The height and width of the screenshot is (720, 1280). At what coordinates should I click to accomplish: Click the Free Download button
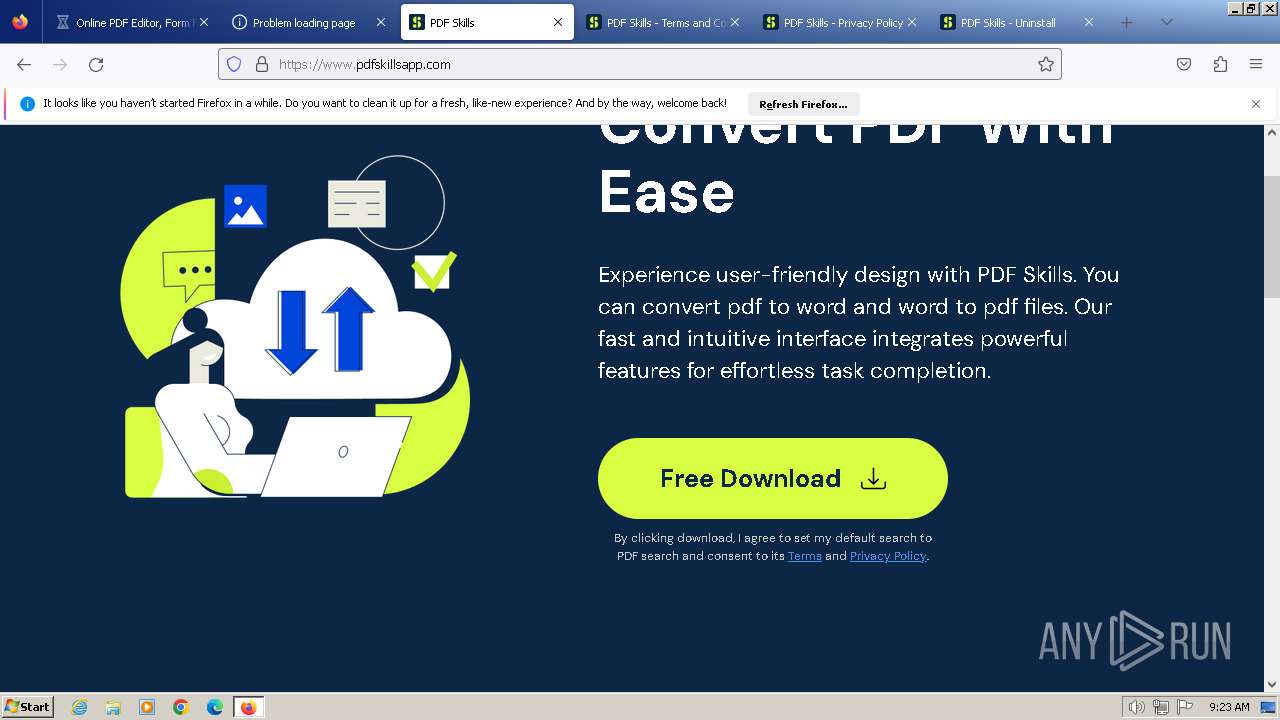pos(773,478)
